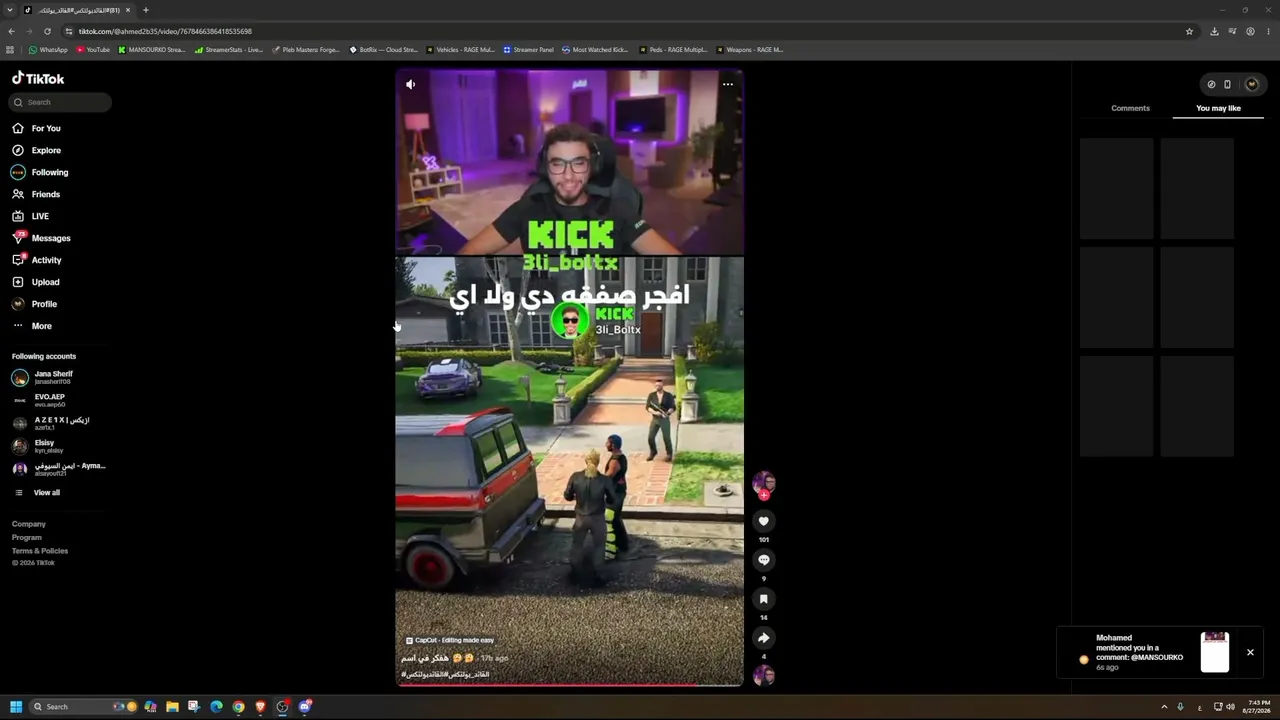Open the video comments bubble icon

click(764, 560)
